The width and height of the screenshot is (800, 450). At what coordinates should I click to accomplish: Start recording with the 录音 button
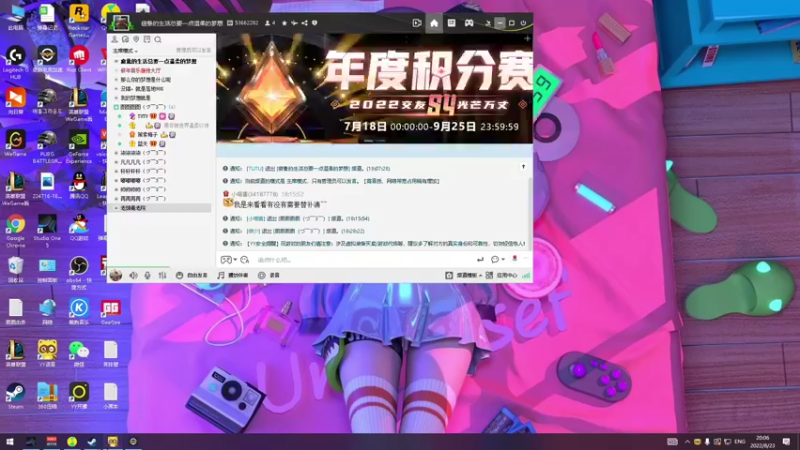269,276
